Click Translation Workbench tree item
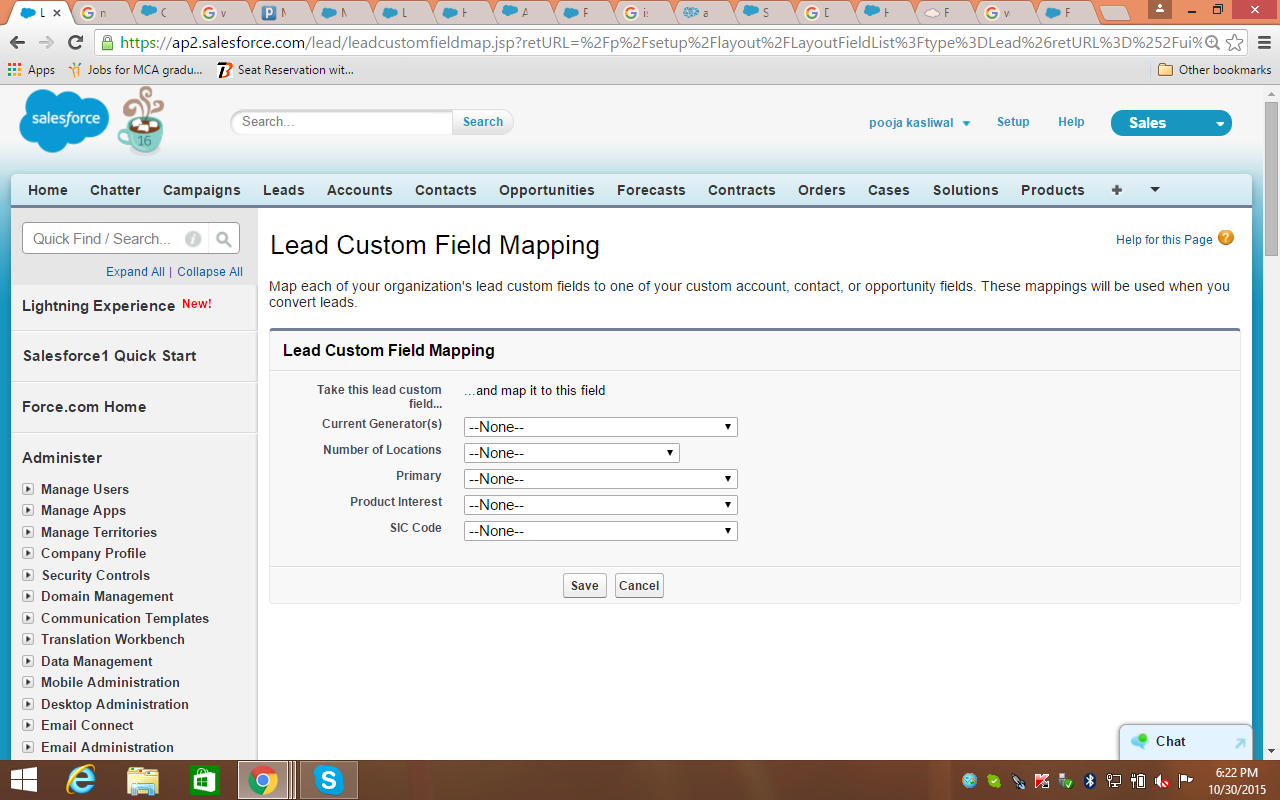 point(112,640)
